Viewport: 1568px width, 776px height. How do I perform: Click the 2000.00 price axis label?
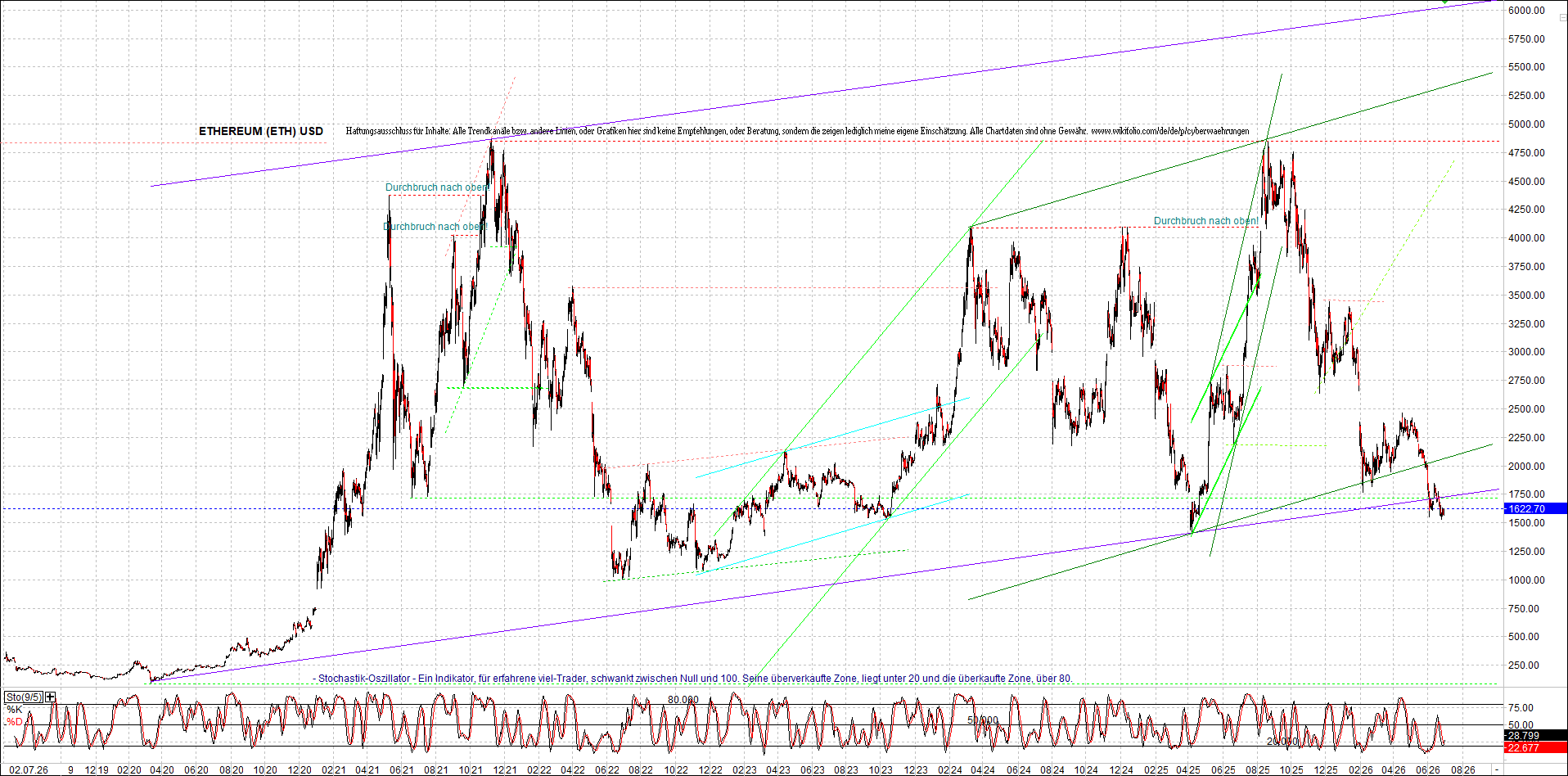coord(1526,467)
